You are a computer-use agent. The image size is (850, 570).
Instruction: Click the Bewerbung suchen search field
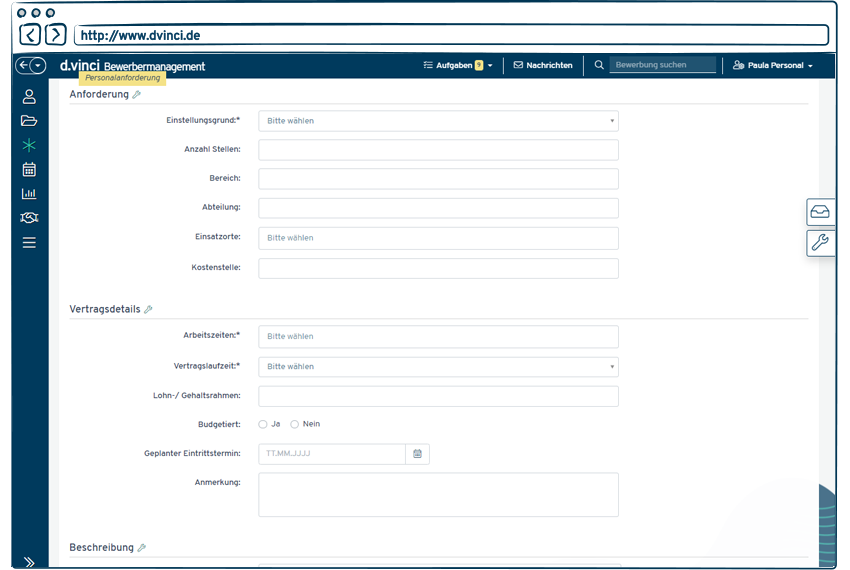(662, 65)
